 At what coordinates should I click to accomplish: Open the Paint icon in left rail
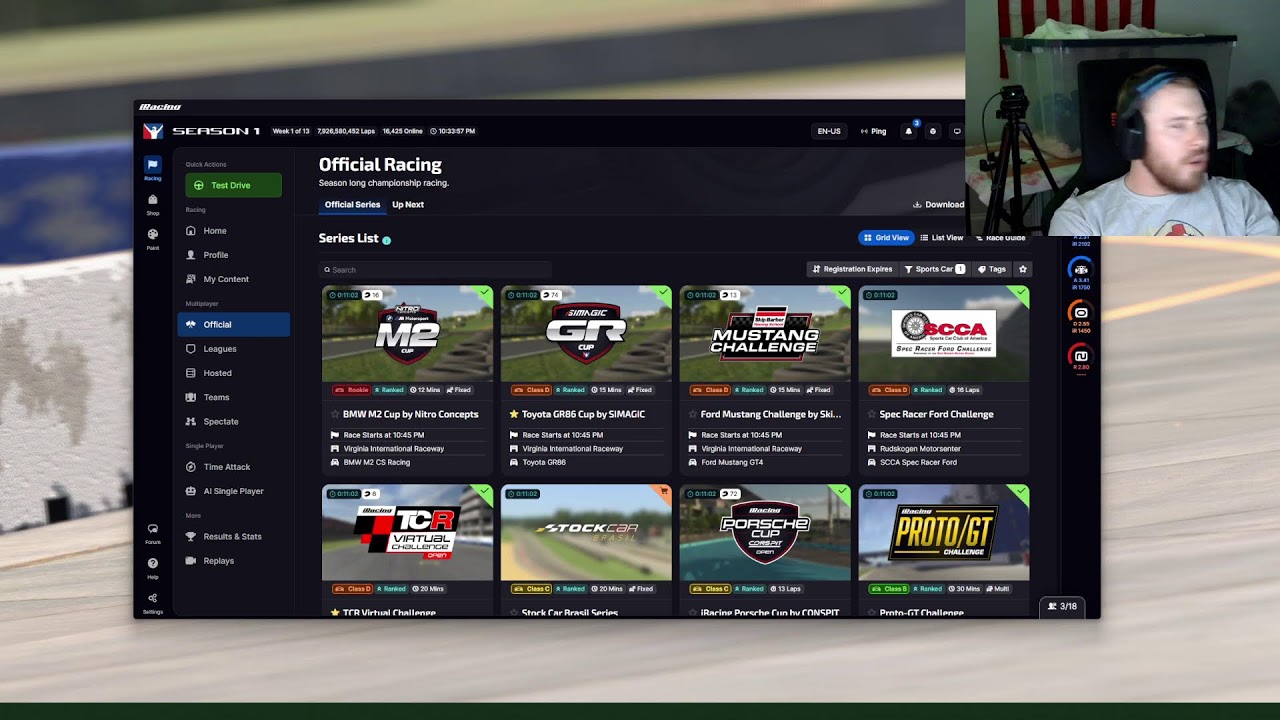point(152,238)
